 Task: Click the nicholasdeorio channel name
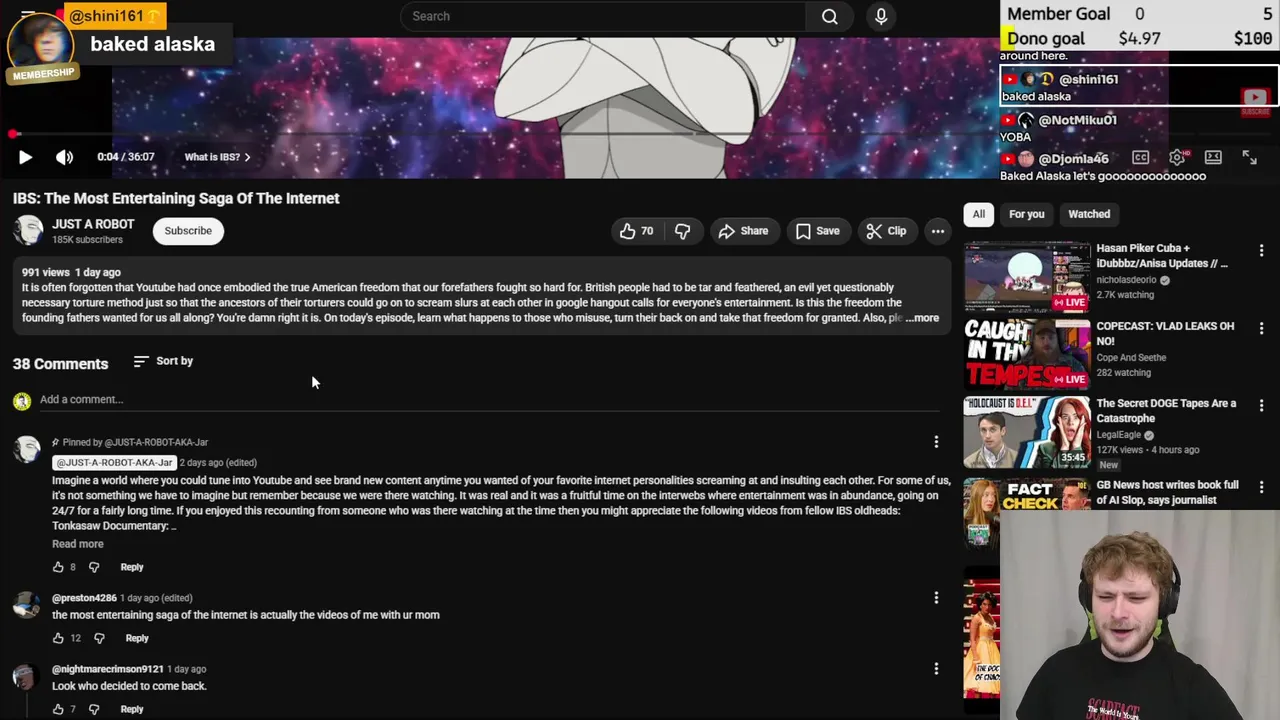click(1126, 280)
